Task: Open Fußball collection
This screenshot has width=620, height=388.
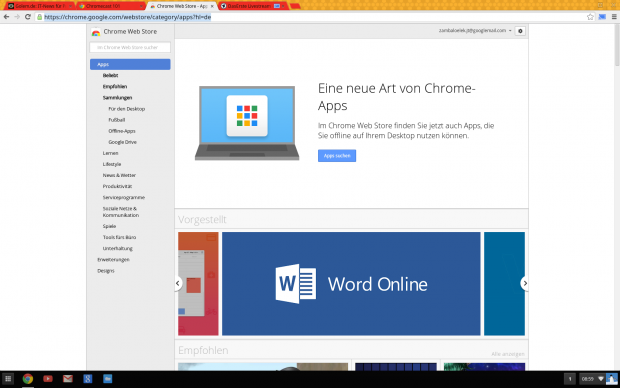Action: (117, 120)
